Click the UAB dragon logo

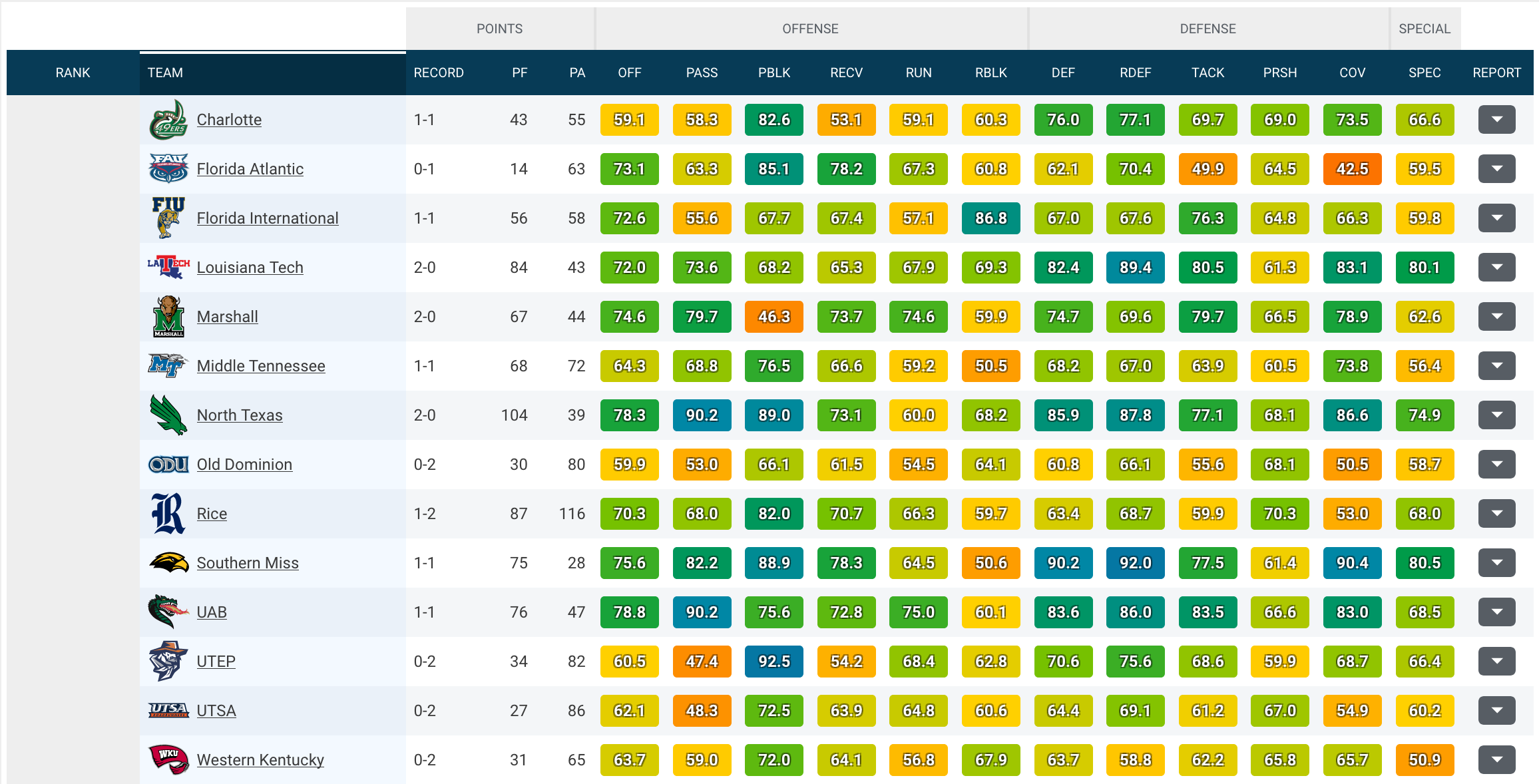coord(168,612)
